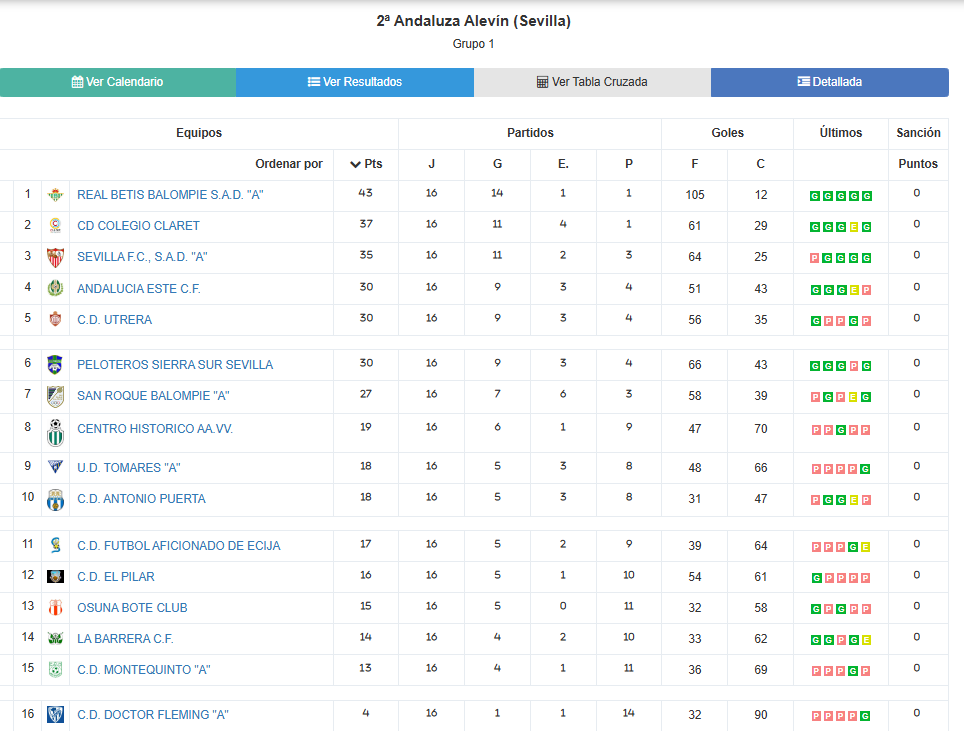Open SAN ROQUE BALOMPIE "A" link

(x=153, y=396)
